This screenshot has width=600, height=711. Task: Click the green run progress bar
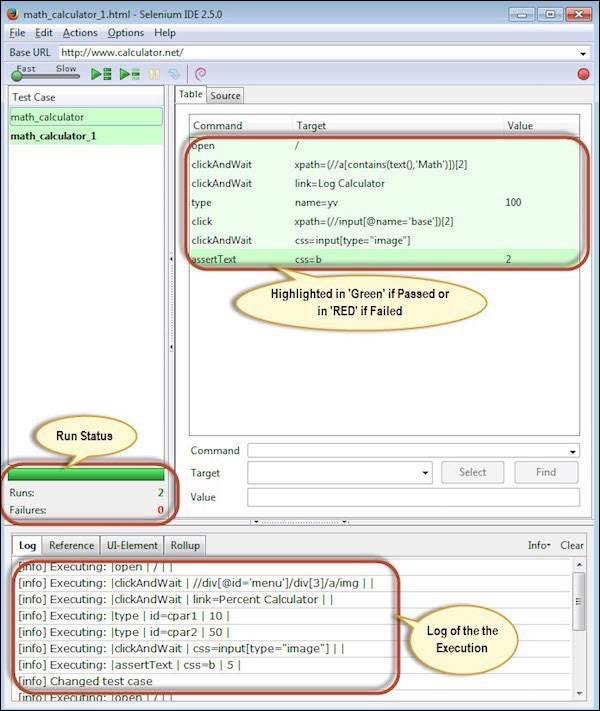coord(86,475)
